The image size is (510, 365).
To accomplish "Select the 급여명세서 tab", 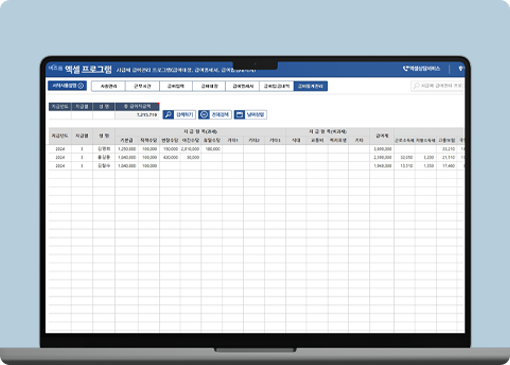I will click(x=243, y=86).
